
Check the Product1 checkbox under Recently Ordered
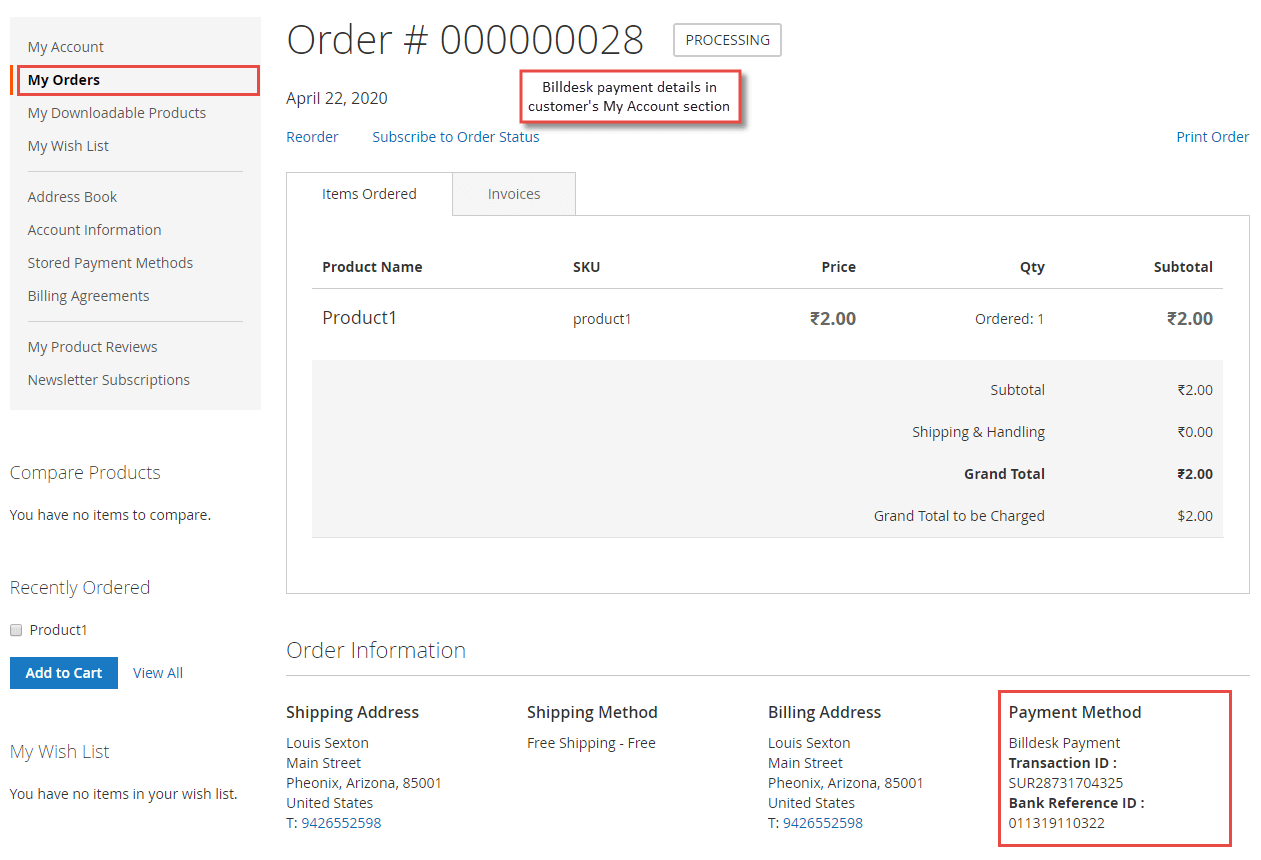pos(14,629)
